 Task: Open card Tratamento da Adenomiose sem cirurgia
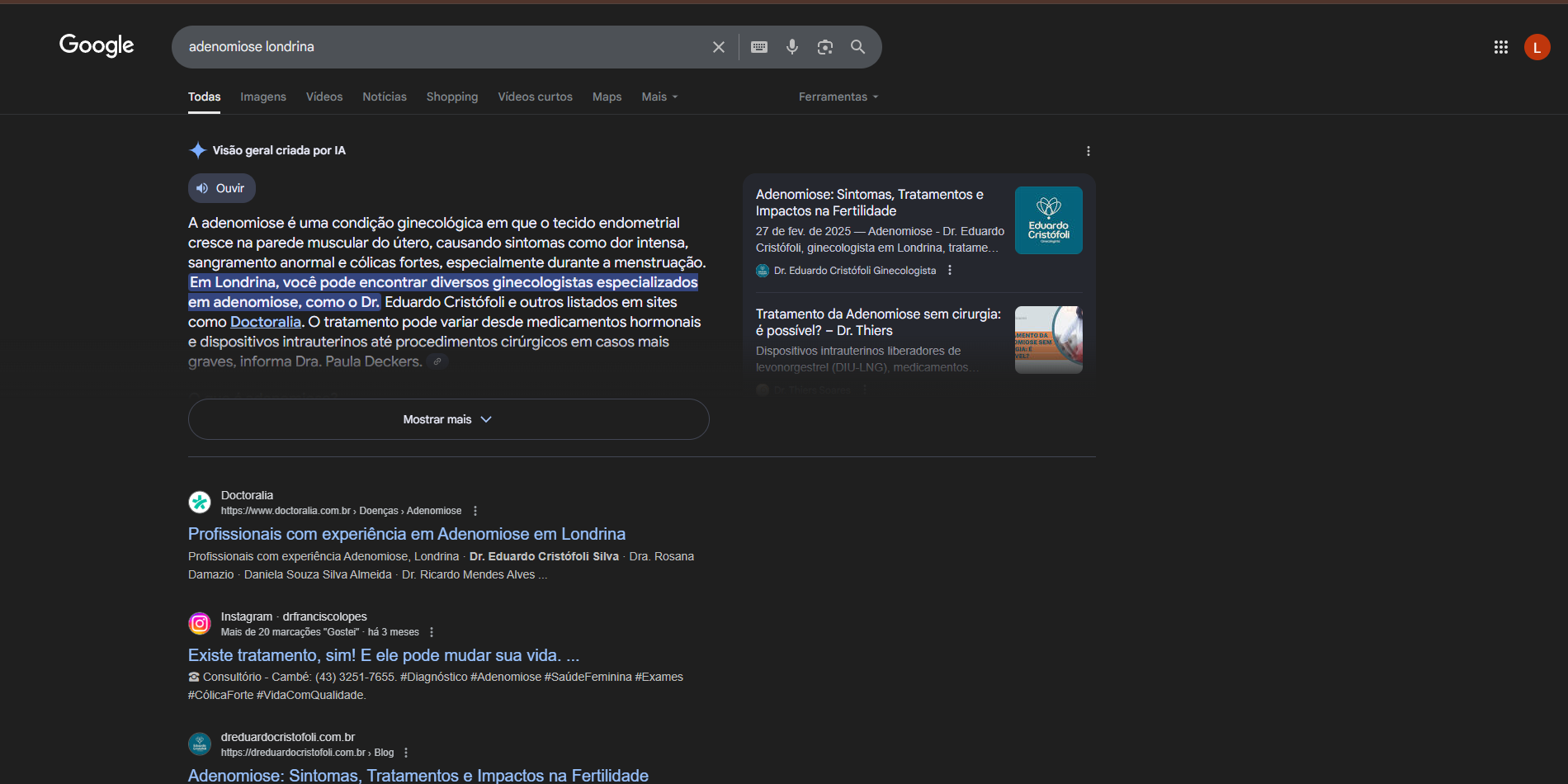click(x=879, y=322)
